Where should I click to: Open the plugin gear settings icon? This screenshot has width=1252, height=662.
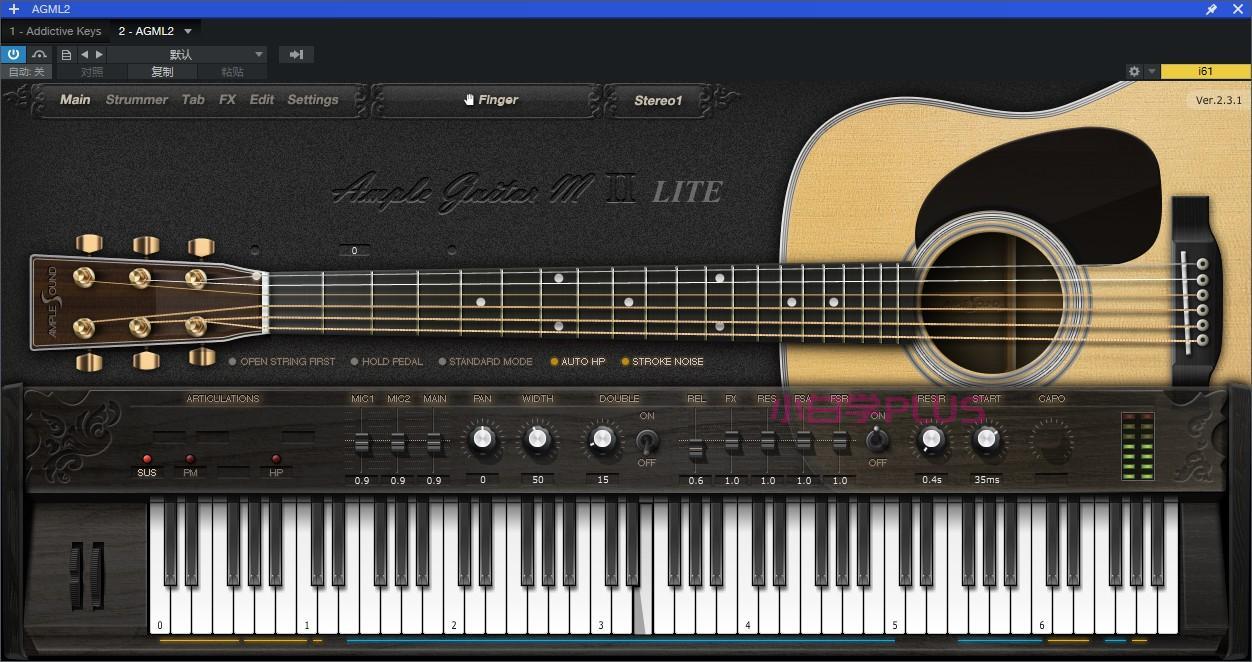coord(1134,72)
